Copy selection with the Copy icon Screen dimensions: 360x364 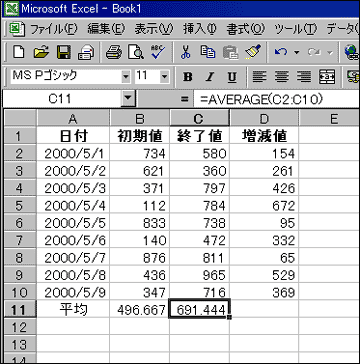coord(207,52)
